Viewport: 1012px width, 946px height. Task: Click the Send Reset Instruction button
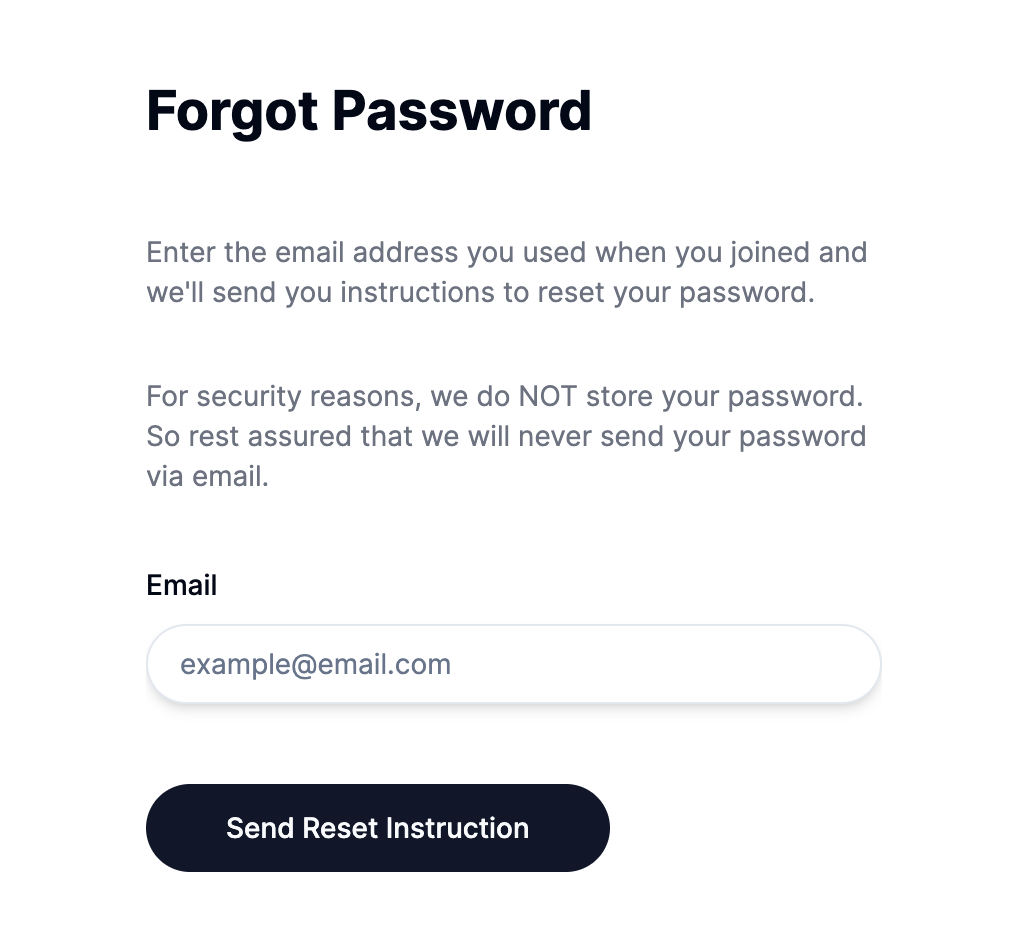tap(377, 828)
